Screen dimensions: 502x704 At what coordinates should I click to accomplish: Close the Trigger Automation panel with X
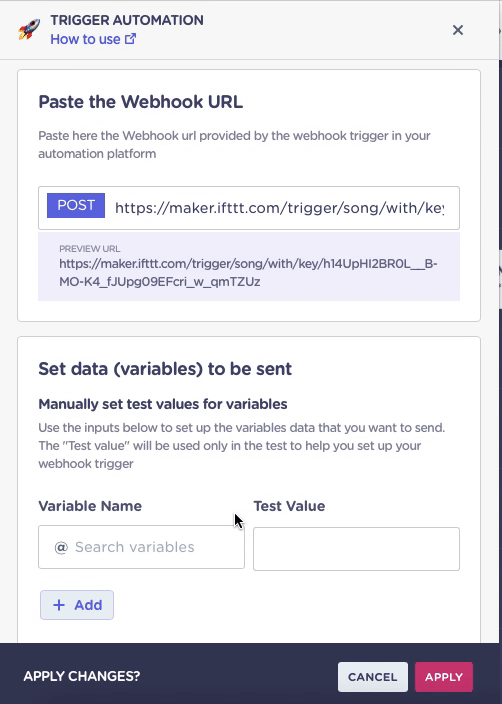(458, 30)
